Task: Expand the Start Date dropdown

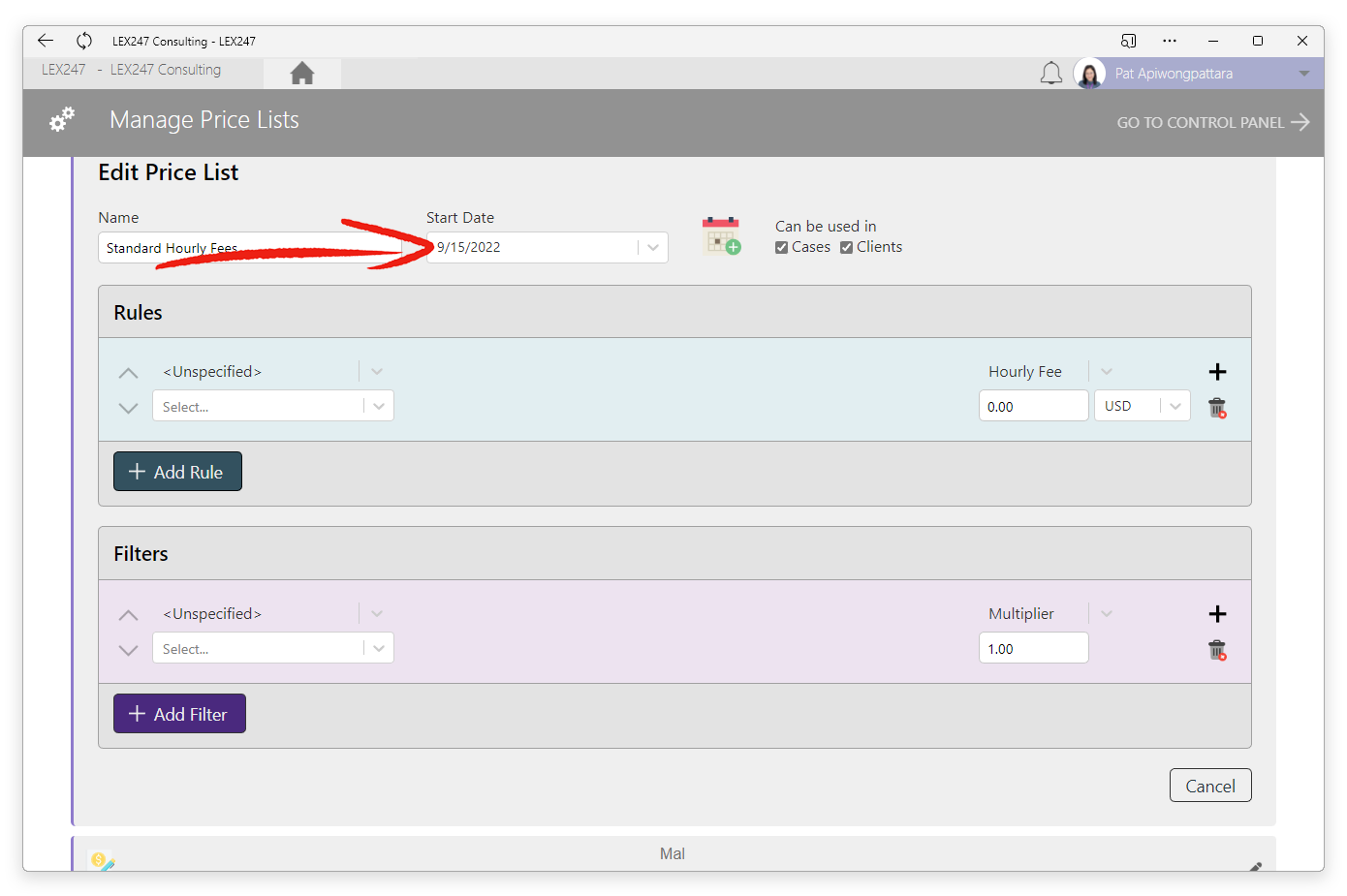Action: [653, 247]
